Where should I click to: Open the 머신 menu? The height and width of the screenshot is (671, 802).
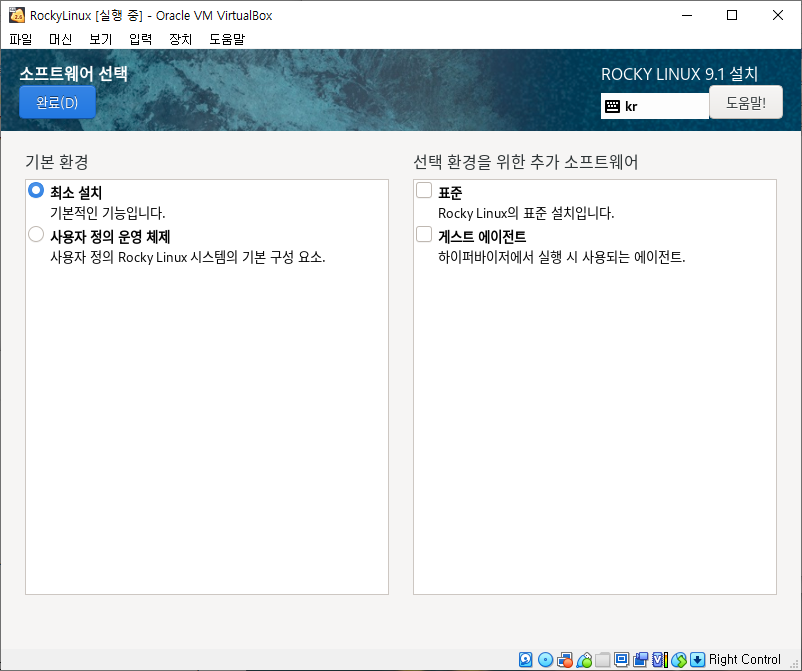point(60,39)
